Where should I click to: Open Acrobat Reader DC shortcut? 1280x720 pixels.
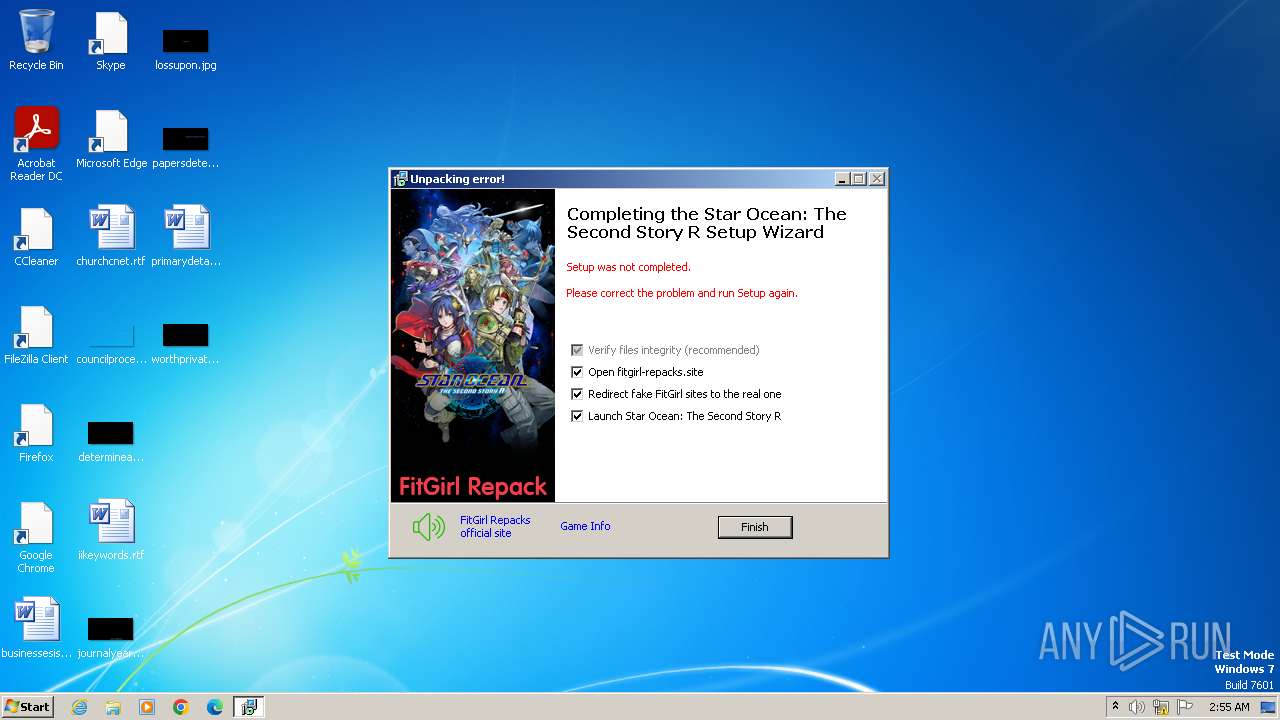[36, 144]
